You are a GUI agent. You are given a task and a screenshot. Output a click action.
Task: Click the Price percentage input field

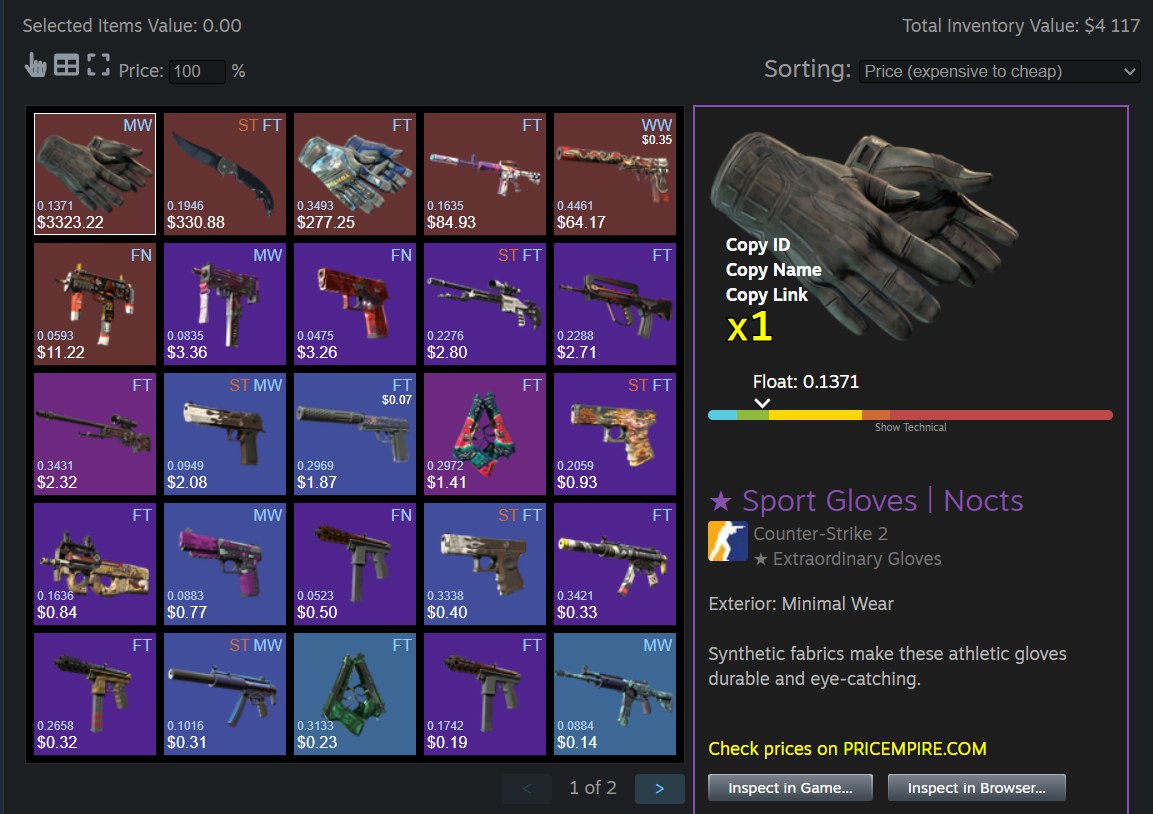[197, 71]
